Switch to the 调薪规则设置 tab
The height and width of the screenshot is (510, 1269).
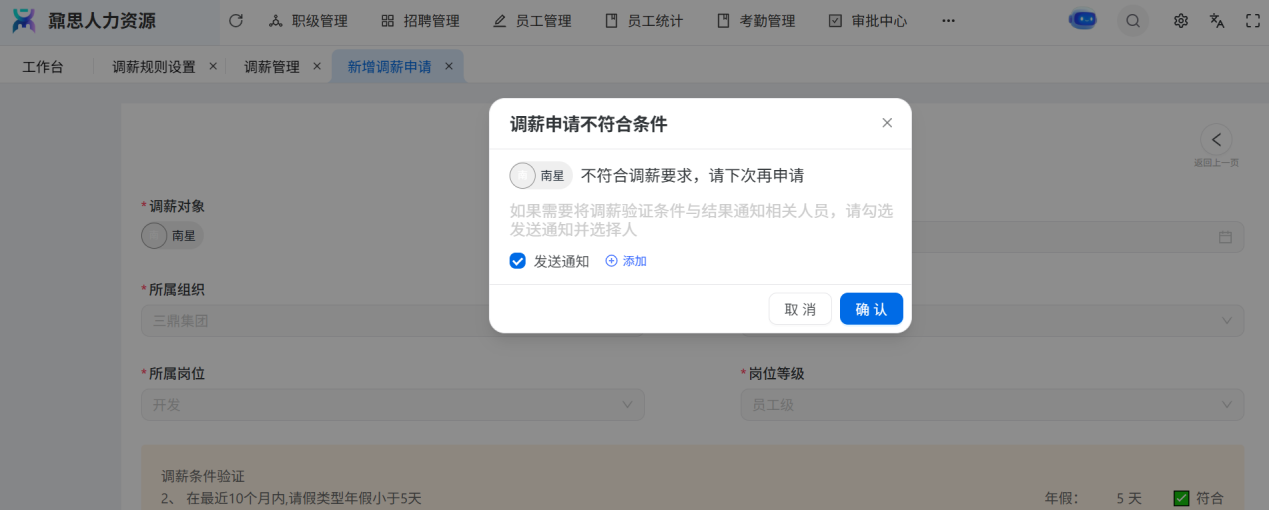point(153,67)
